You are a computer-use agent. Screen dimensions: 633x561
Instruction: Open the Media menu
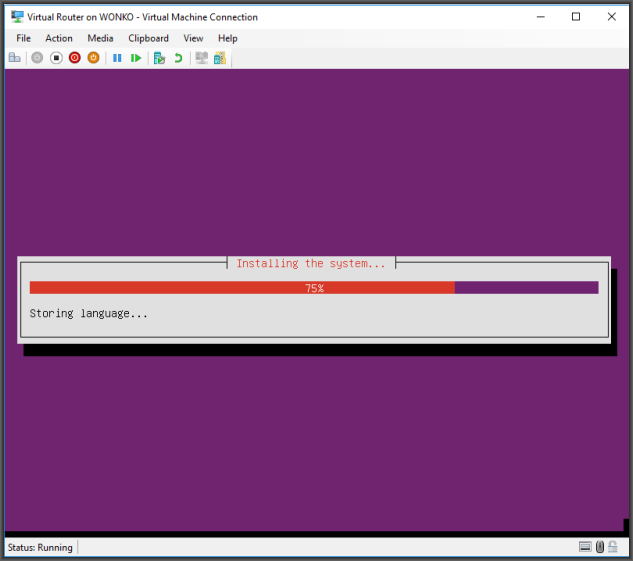[100, 38]
